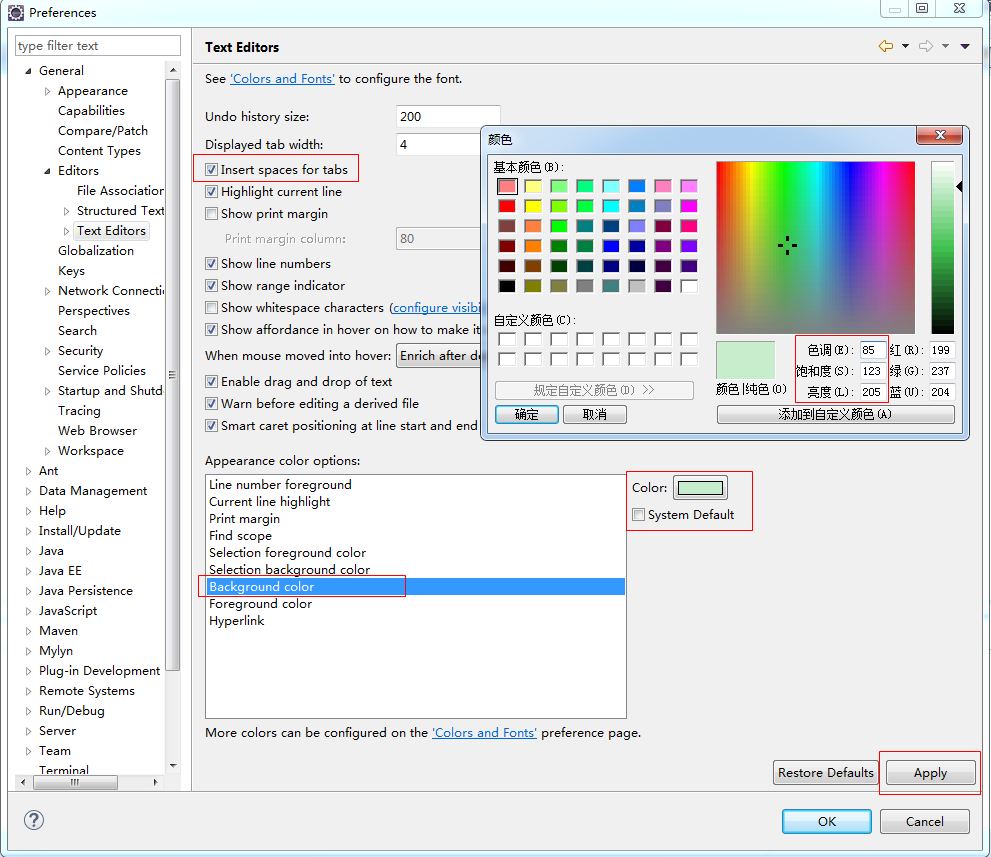Click the red (红) value field
This screenshot has width=991, height=857.
[942, 350]
